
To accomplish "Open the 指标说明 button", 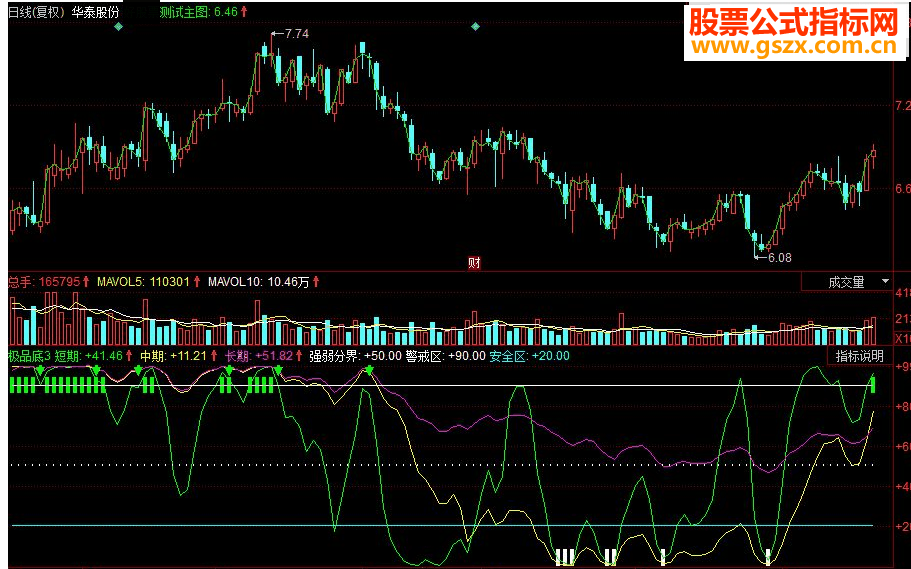I will coord(859,356).
